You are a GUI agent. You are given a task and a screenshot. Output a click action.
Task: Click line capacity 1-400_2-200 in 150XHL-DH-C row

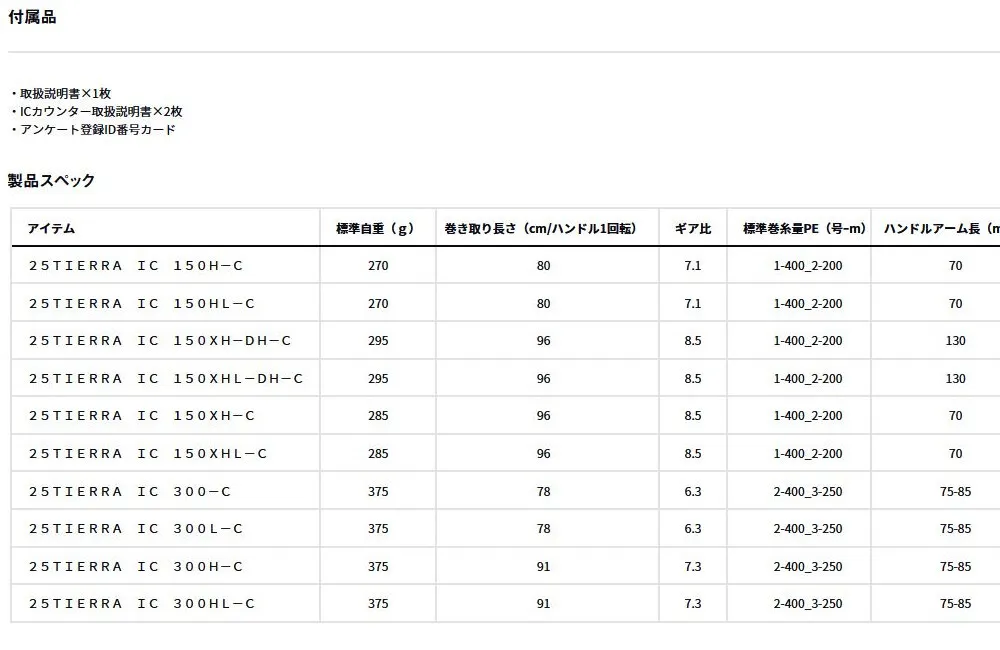[x=808, y=379]
